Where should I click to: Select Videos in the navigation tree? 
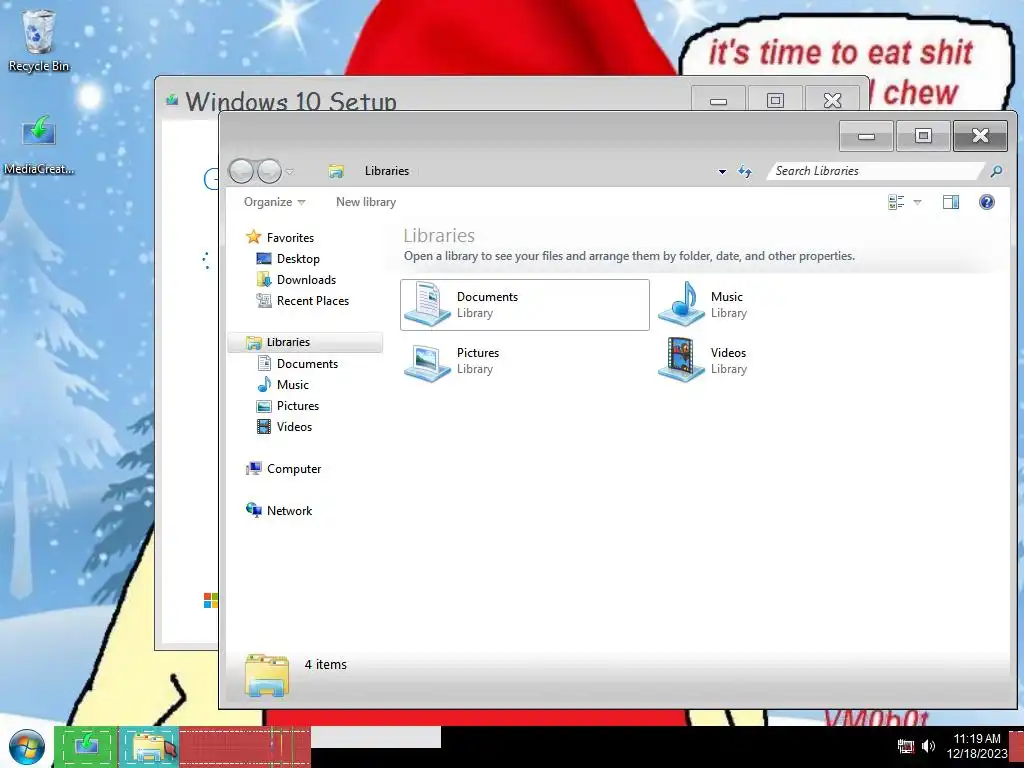click(294, 426)
